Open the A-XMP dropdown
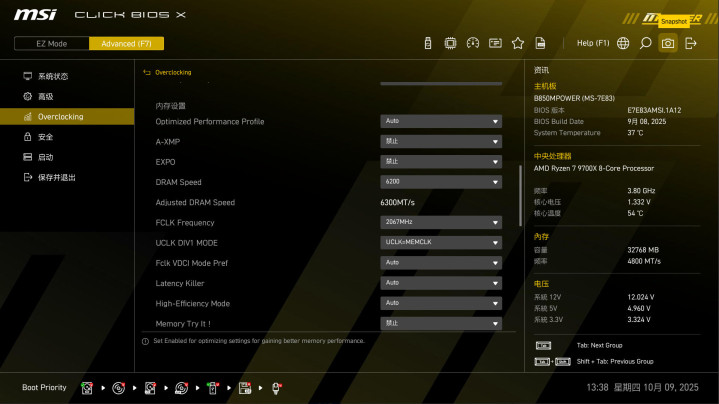The width and height of the screenshot is (719, 404). coord(441,141)
